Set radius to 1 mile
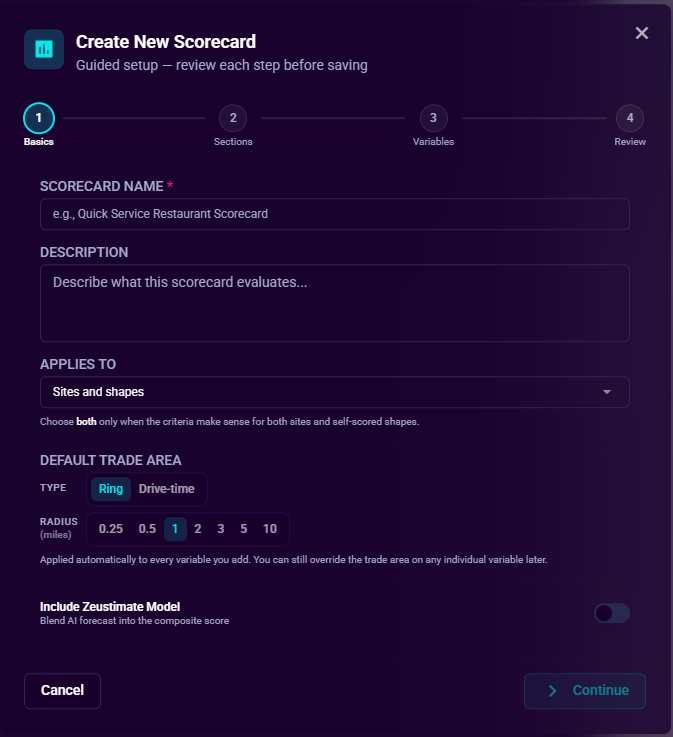 175,529
